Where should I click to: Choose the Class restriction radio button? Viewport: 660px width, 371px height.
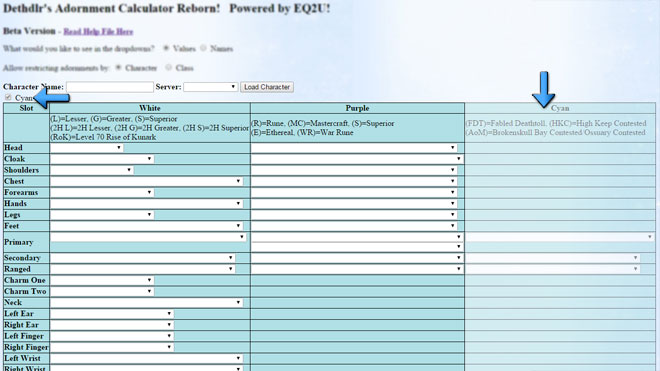[168, 67]
